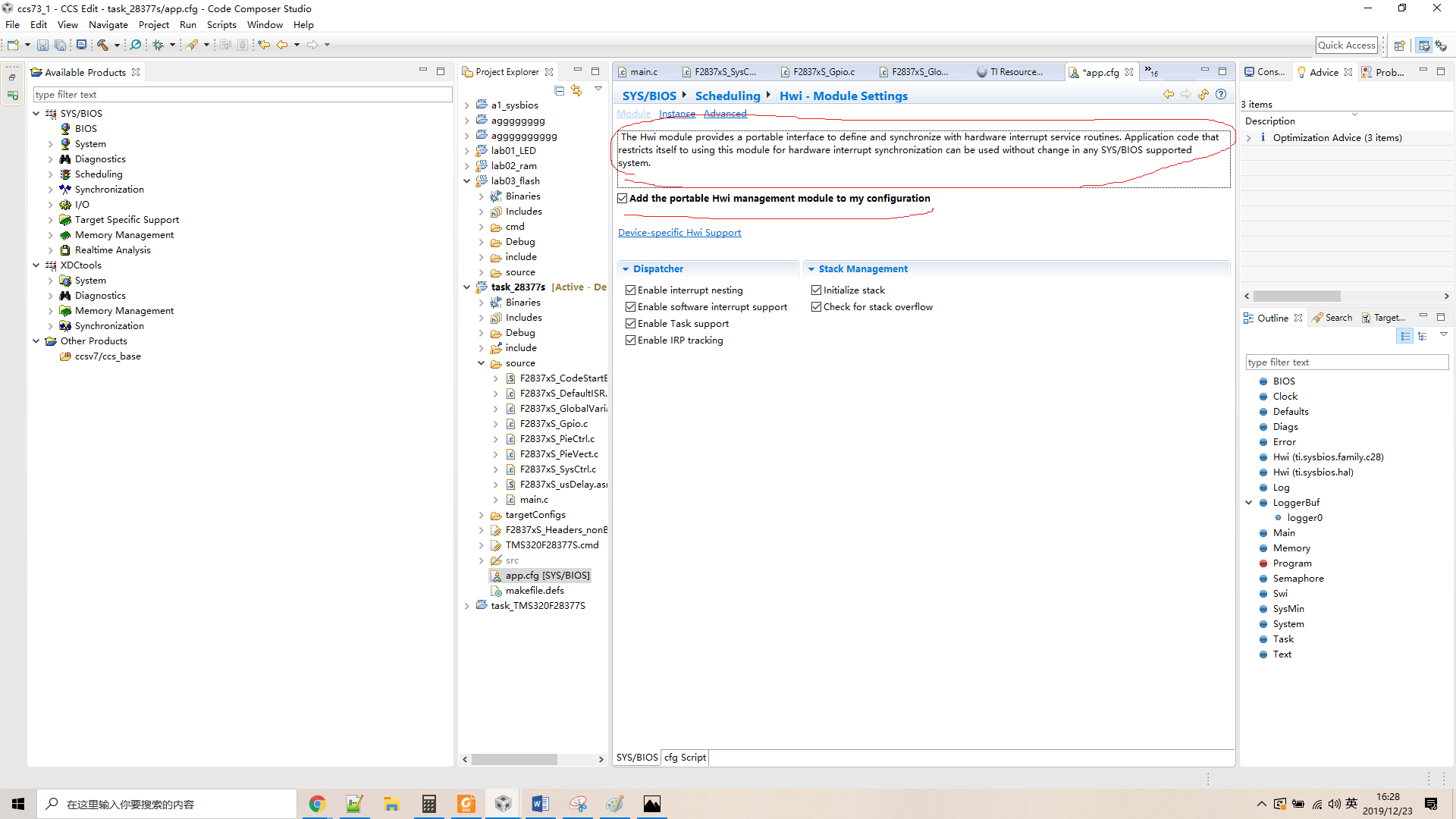This screenshot has width=1456, height=819.
Task: Toggle Enable interrupt nesting checkbox
Action: [630, 290]
